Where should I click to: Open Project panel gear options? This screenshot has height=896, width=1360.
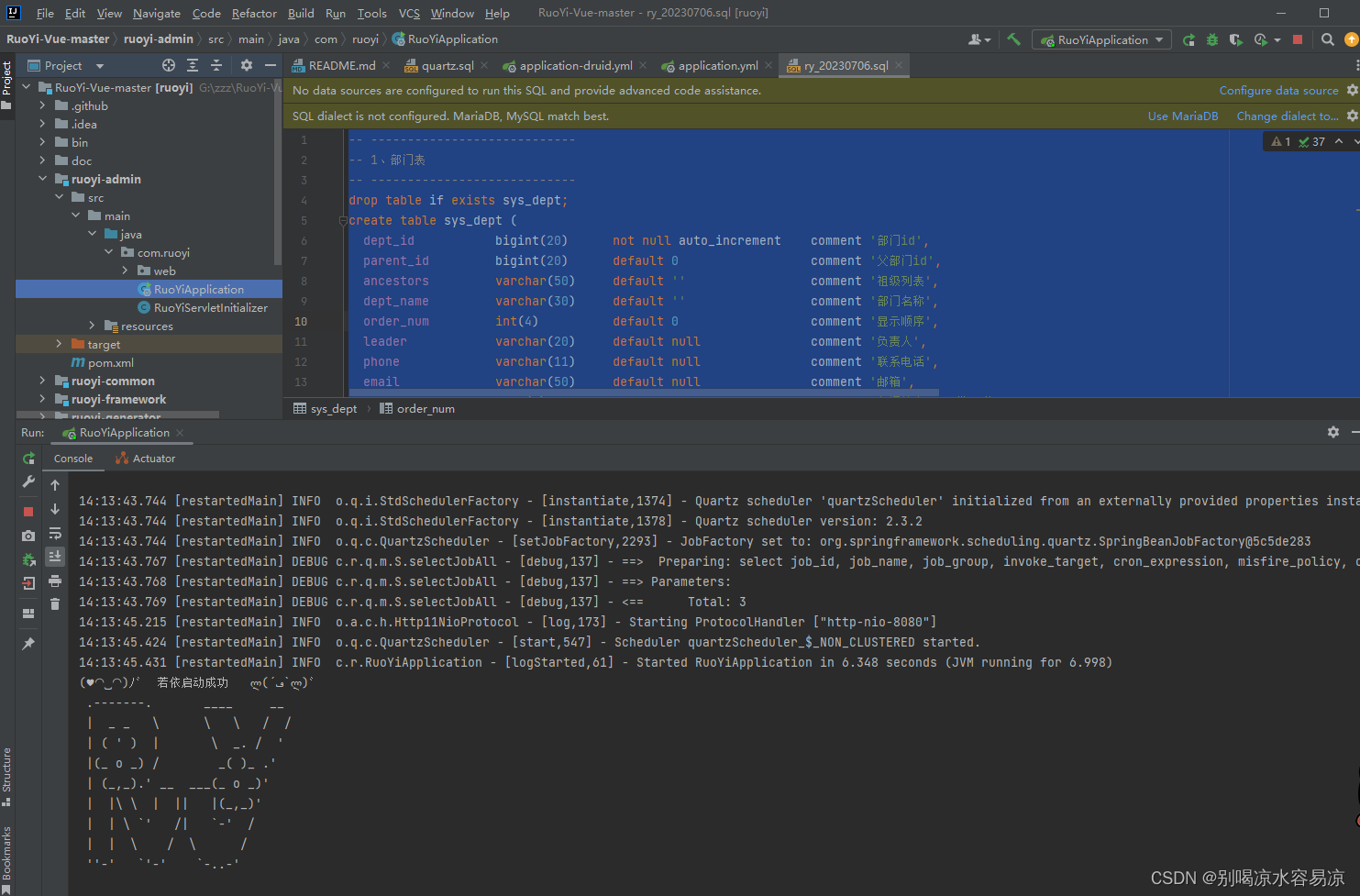coord(246,65)
